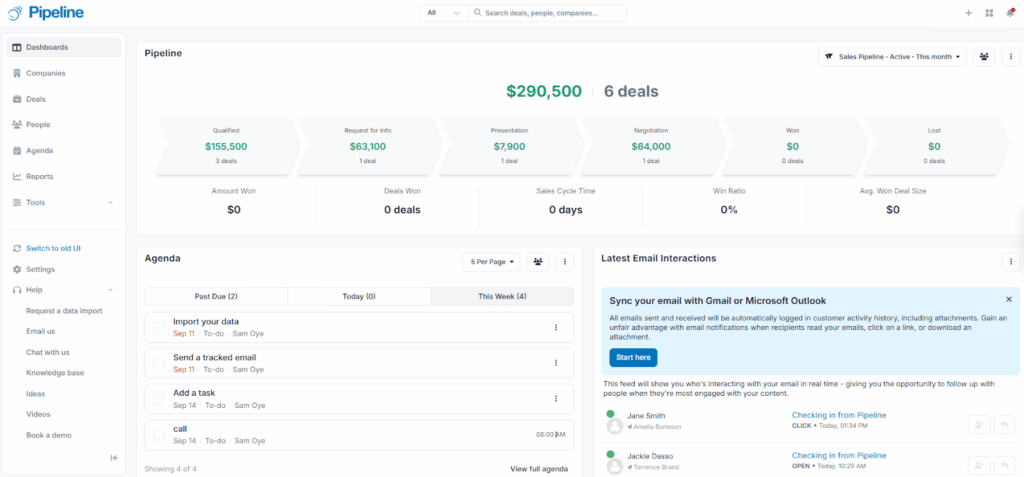The image size is (1024, 477).
Task: Open Latest Email Interactions options menu
Action: tap(1010, 262)
